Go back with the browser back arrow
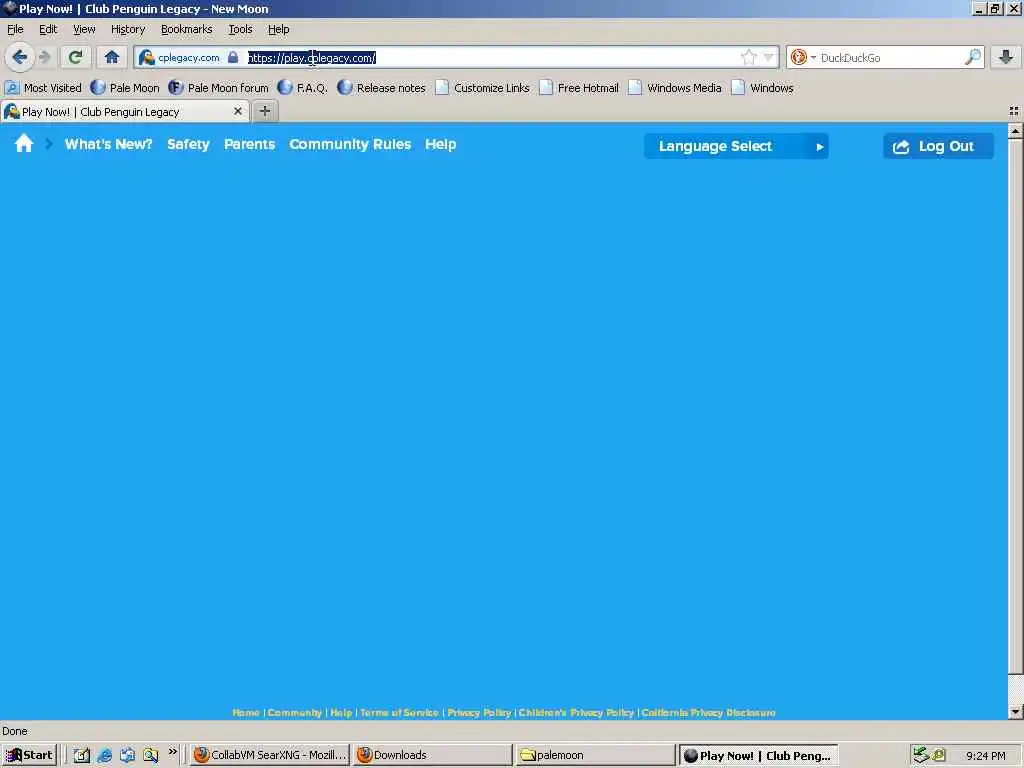 point(20,57)
